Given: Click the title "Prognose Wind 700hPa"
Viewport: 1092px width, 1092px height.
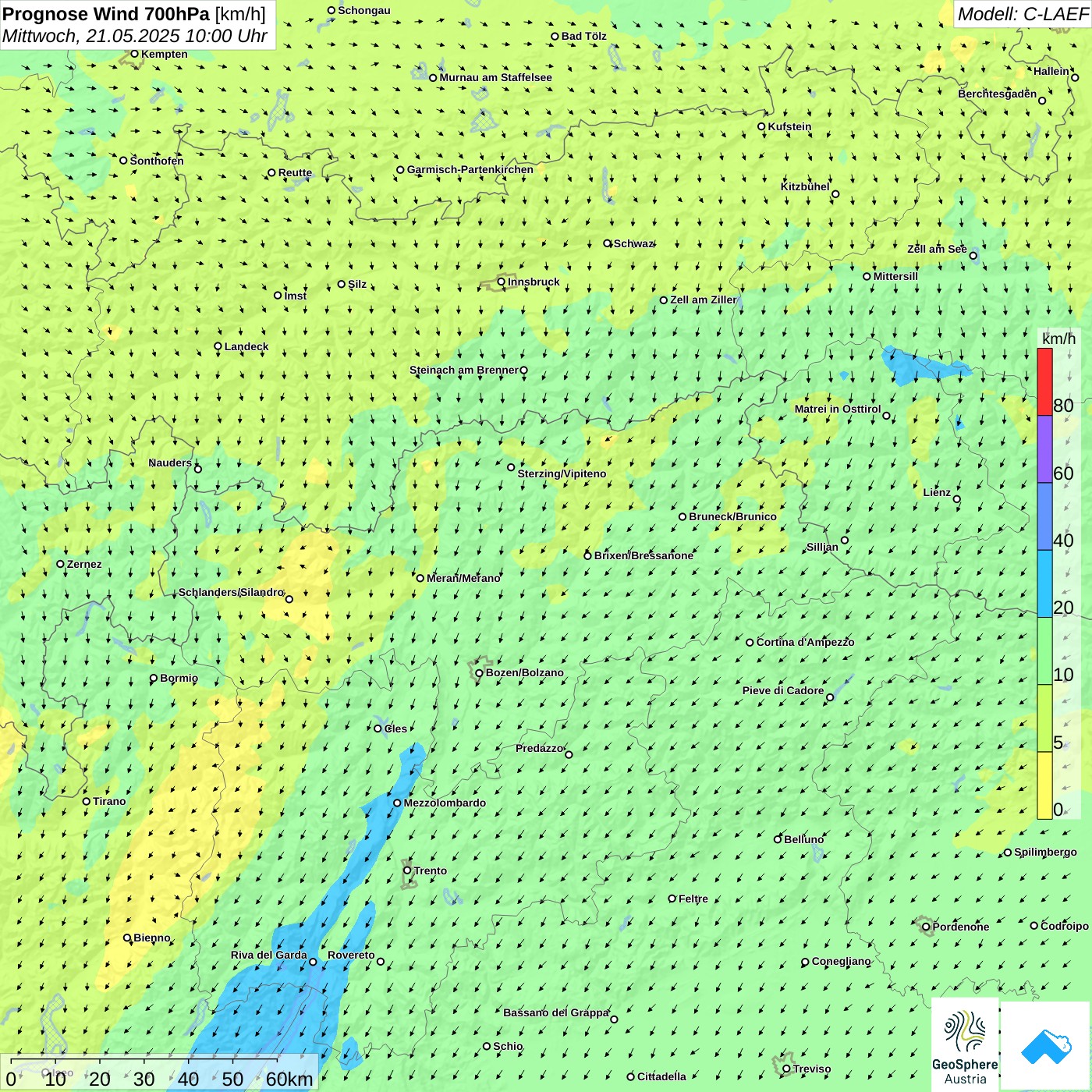Looking at the screenshot, I should (106, 14).
